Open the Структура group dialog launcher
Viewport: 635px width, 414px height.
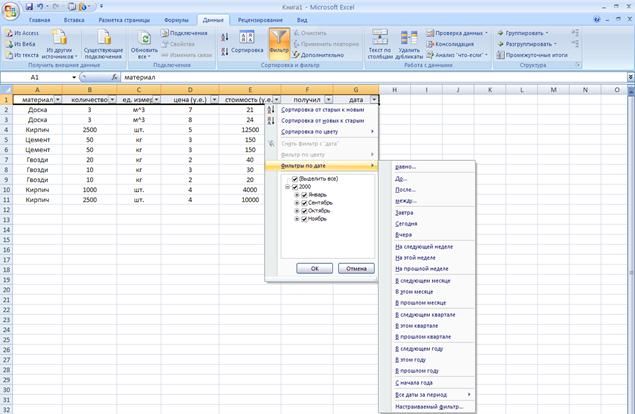(578, 65)
